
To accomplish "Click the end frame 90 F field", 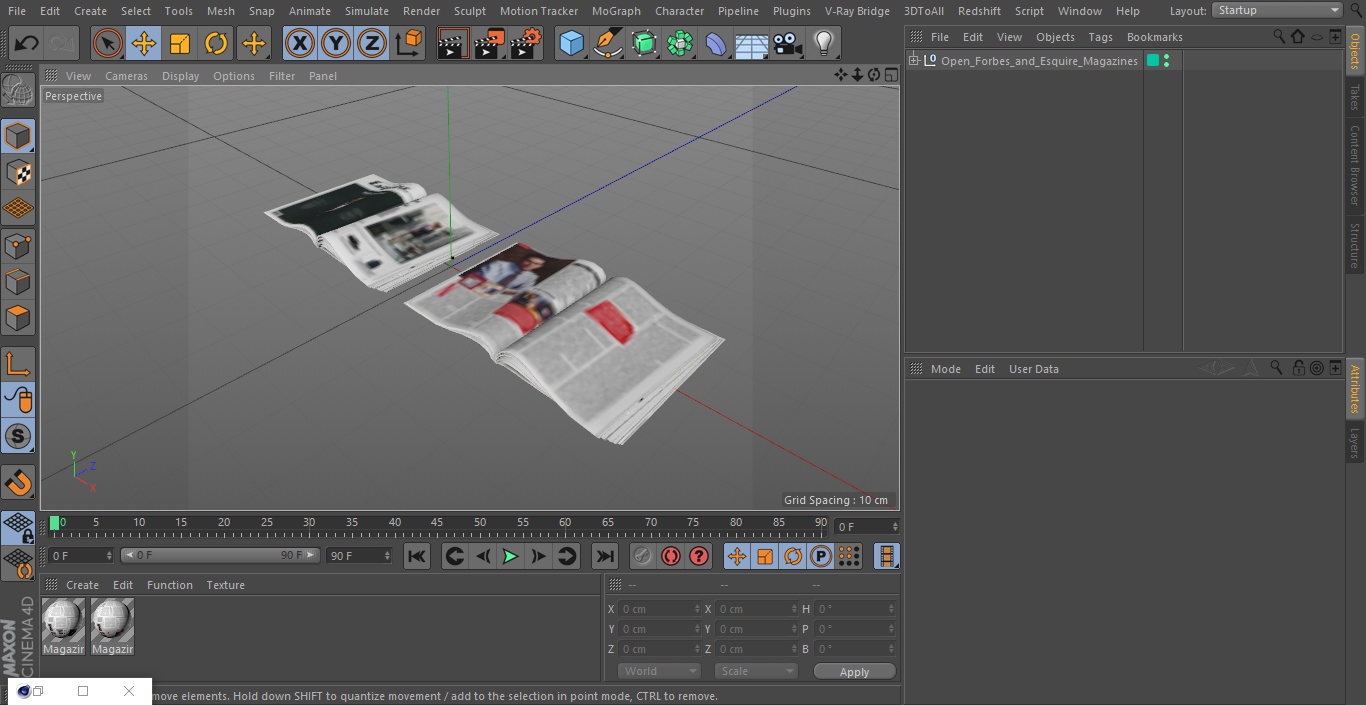I will [359, 555].
